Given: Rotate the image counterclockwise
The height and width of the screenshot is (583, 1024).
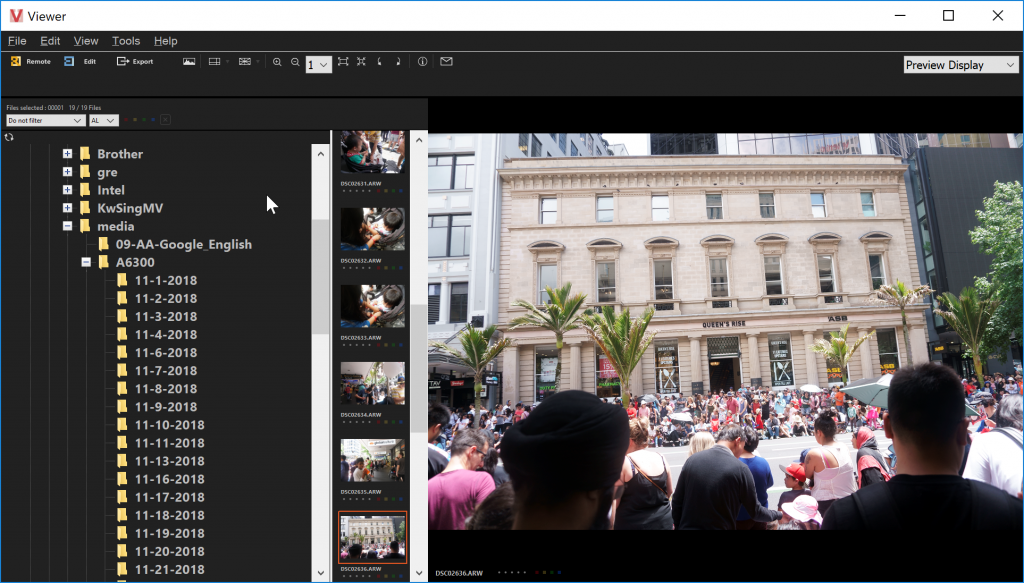Looking at the screenshot, I should tap(380, 62).
